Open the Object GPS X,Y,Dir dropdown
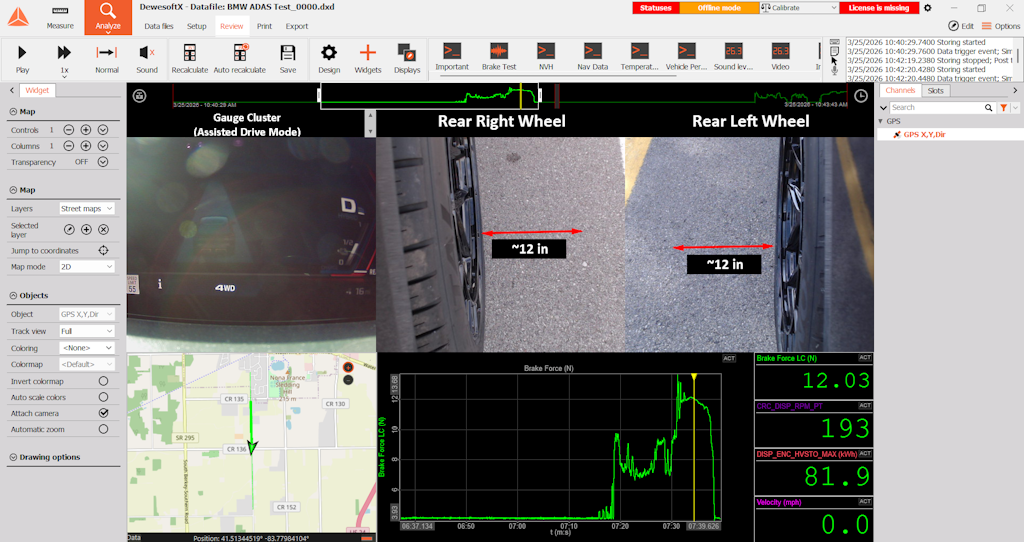This screenshot has height=542, width=1024. point(87,314)
